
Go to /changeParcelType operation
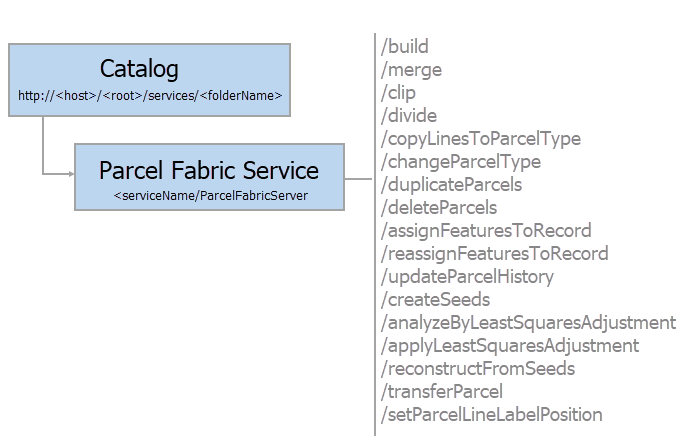pyautogui.click(x=460, y=162)
